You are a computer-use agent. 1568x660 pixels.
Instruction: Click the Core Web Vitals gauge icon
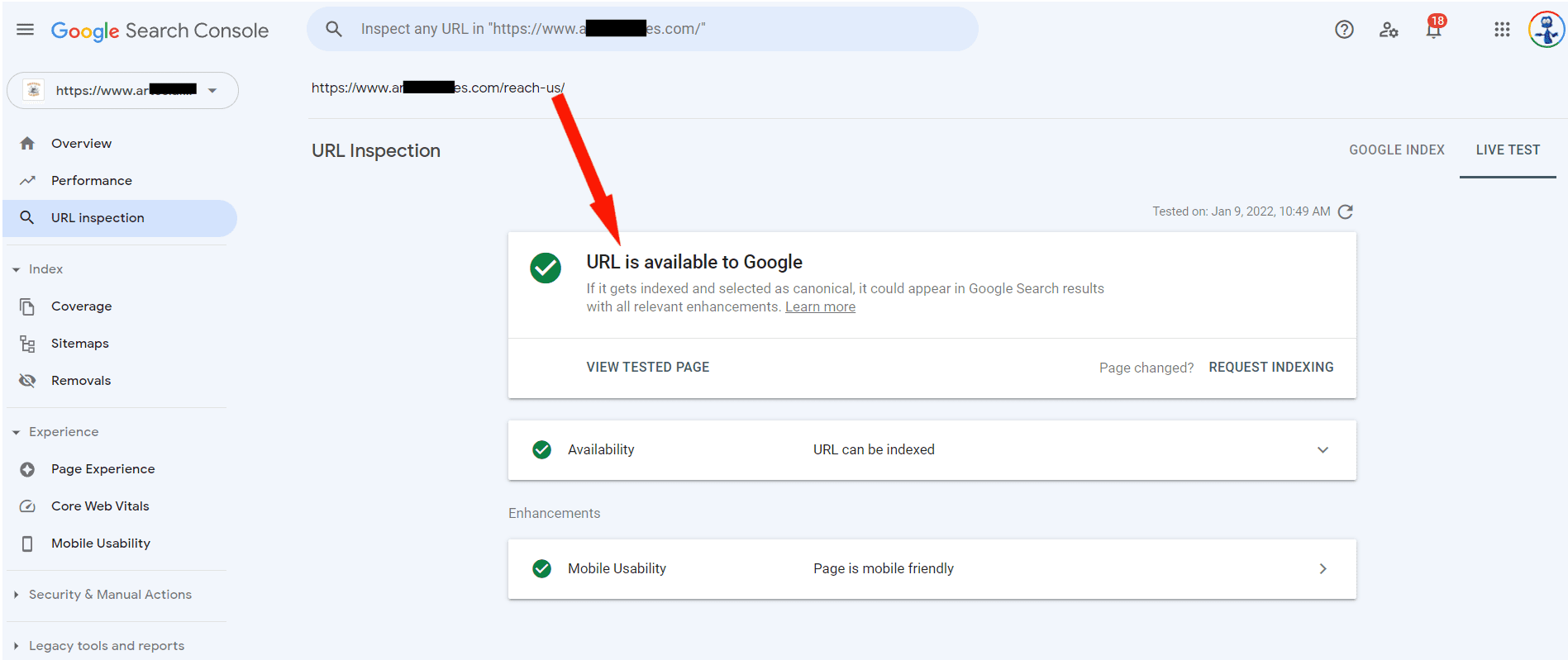click(x=27, y=506)
